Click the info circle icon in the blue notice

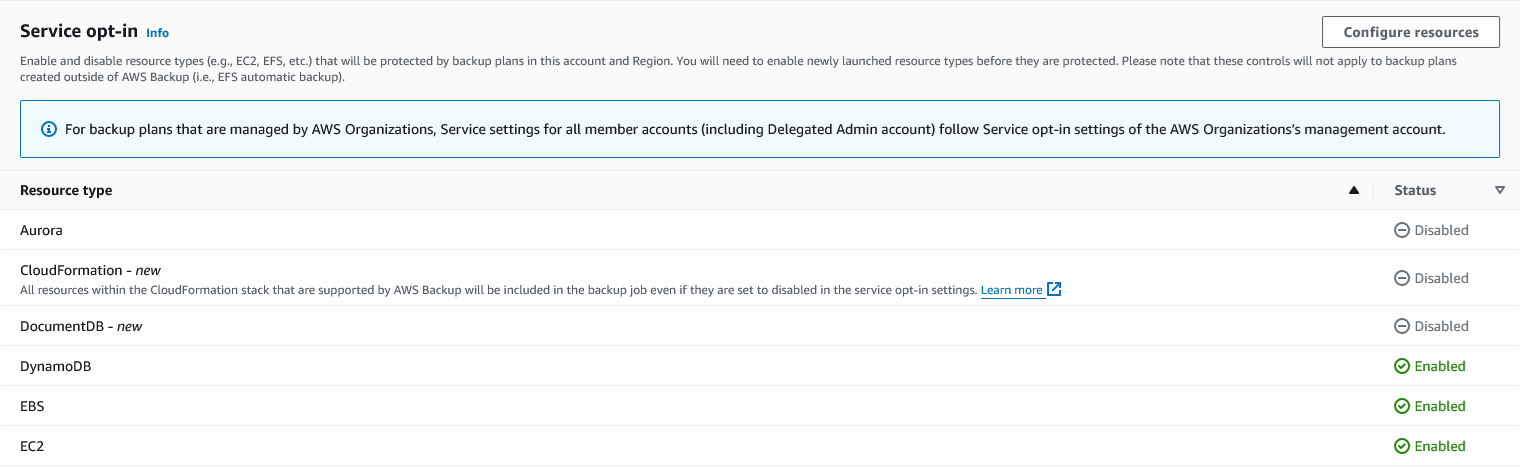[x=48, y=130]
